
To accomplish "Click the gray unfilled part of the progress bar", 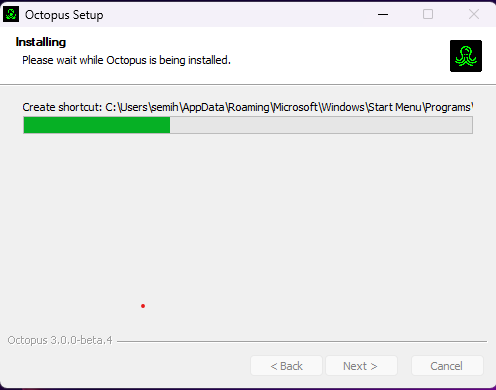I will coord(321,125).
